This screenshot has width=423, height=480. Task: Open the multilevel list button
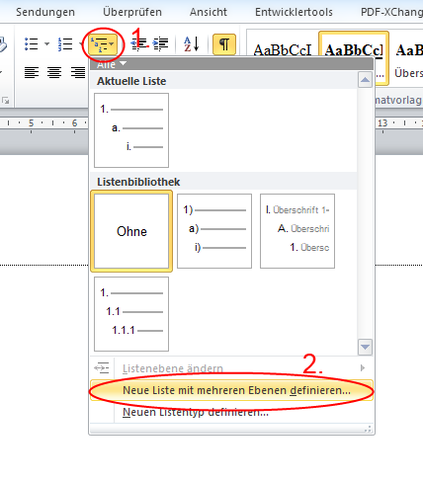[103, 44]
